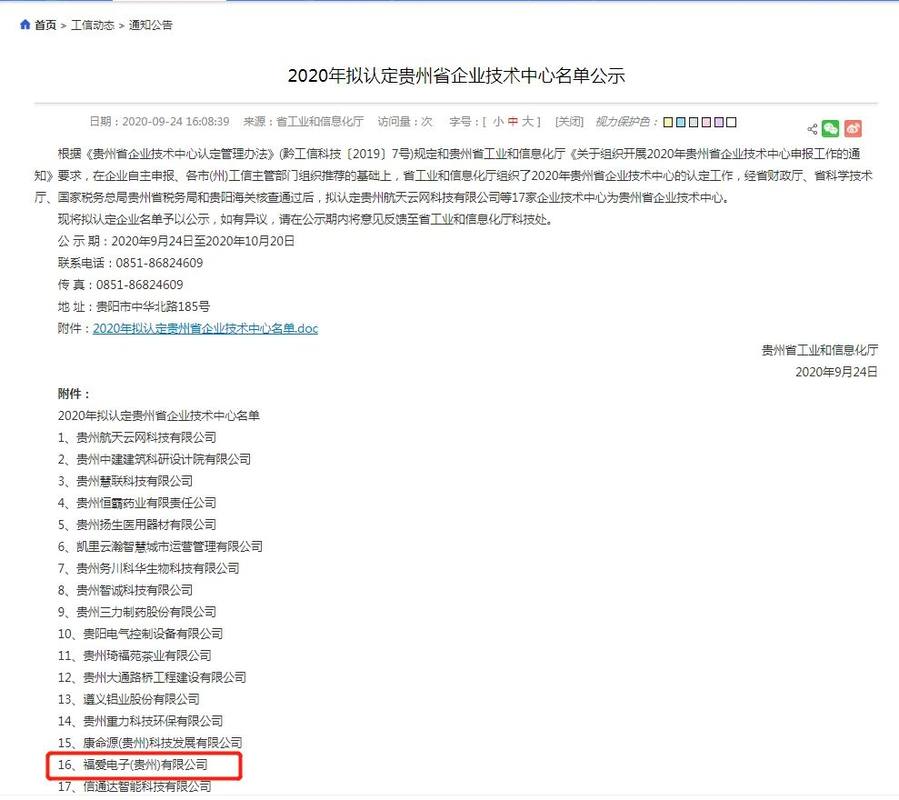Set font size to 小 (small)
The width and height of the screenshot is (899, 800).
click(x=496, y=121)
